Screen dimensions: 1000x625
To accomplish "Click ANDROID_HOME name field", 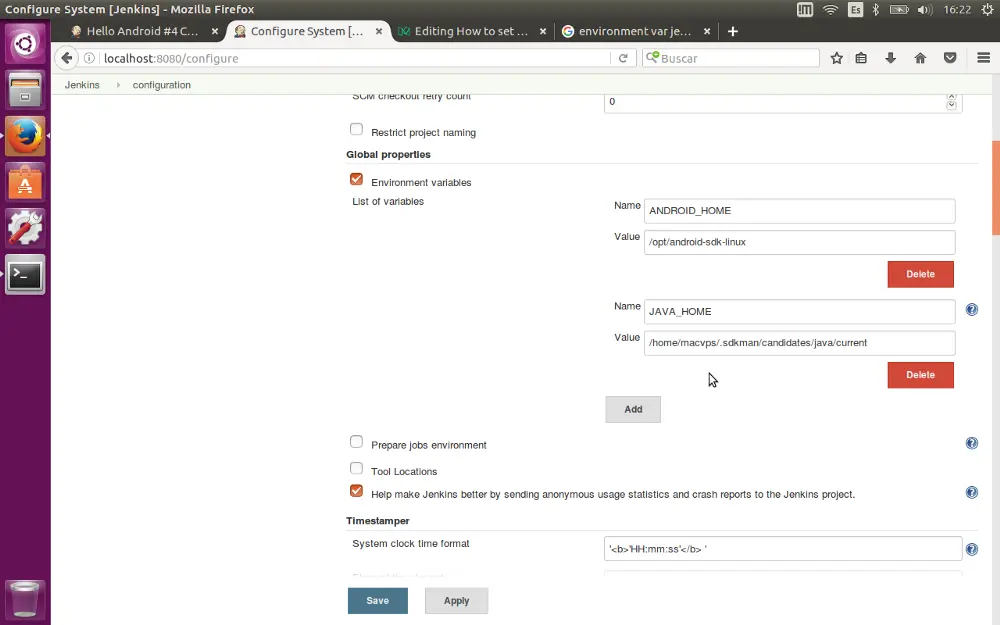I will point(799,211).
